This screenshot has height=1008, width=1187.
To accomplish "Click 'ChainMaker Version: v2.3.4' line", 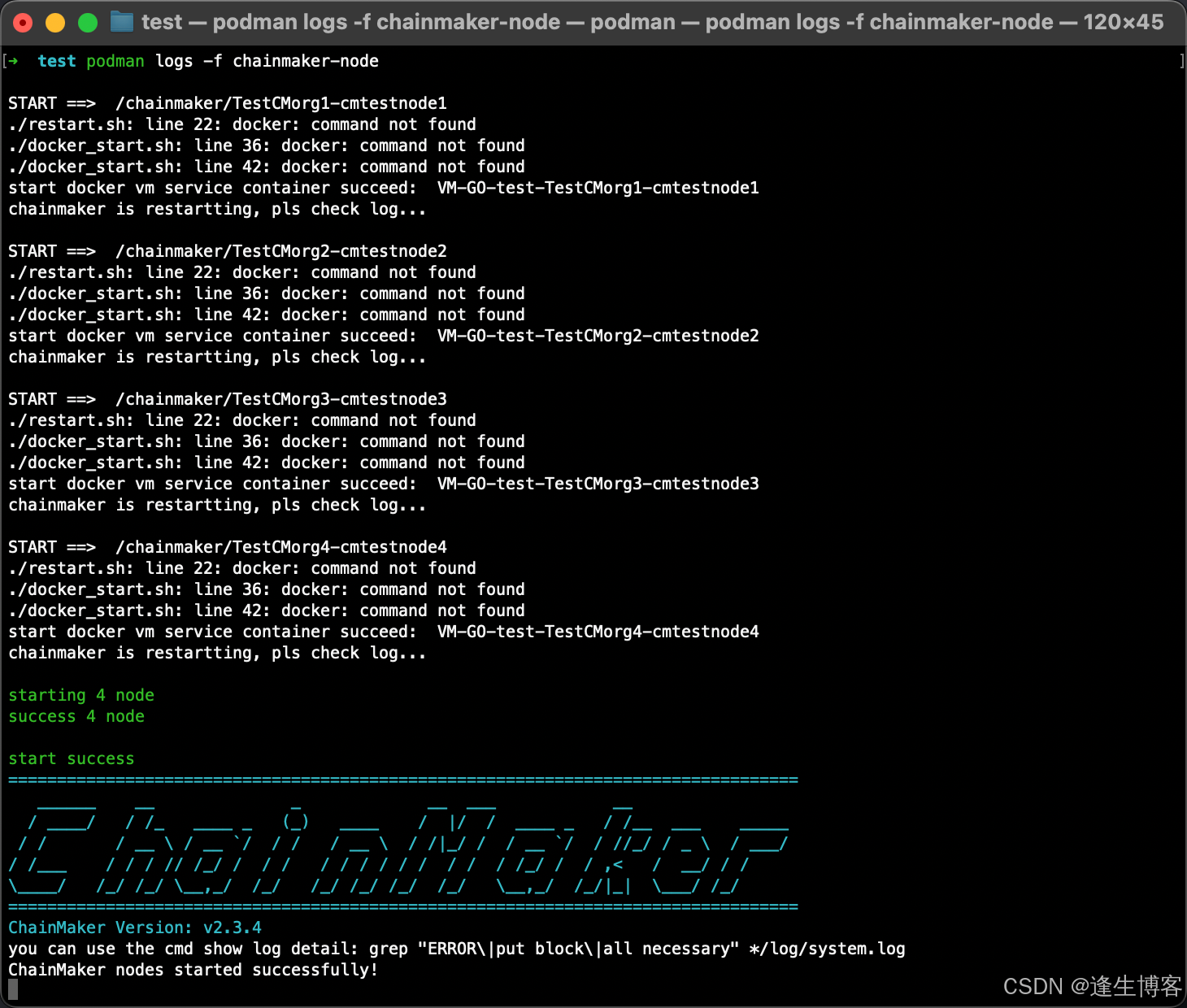I will pyautogui.click(x=135, y=928).
